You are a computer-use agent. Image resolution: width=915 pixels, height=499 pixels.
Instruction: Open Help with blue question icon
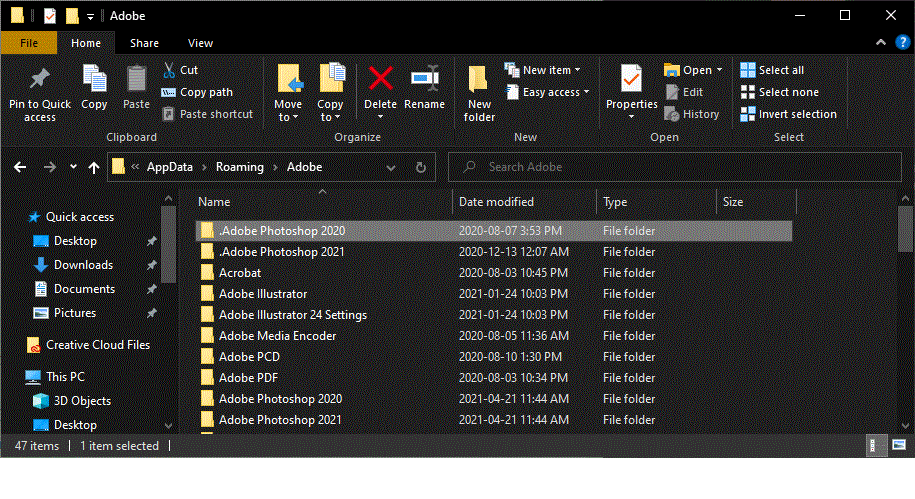point(902,42)
